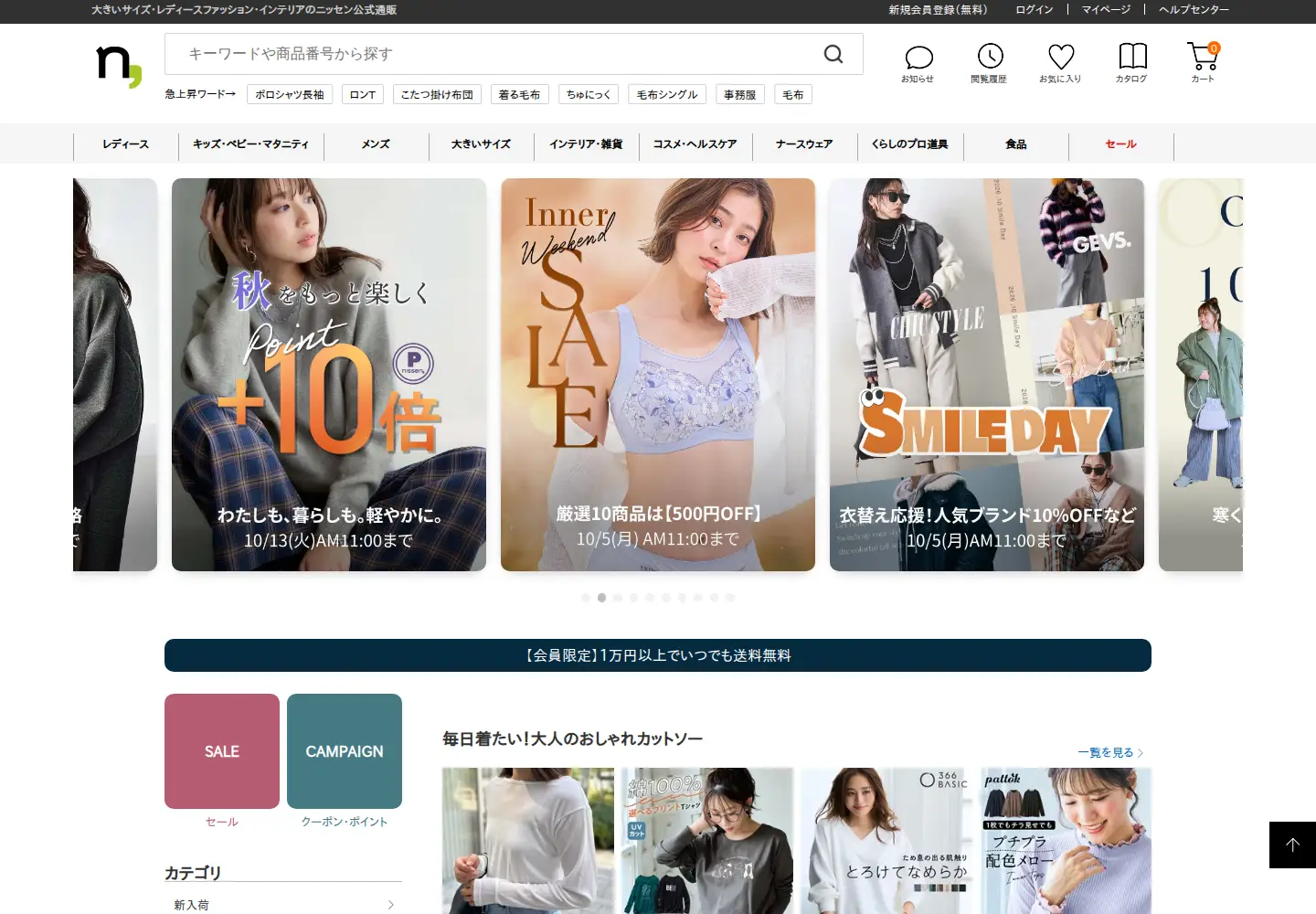The width and height of the screenshot is (1316, 914).
Task: Open the red セール menu item
Action: 1121,144
